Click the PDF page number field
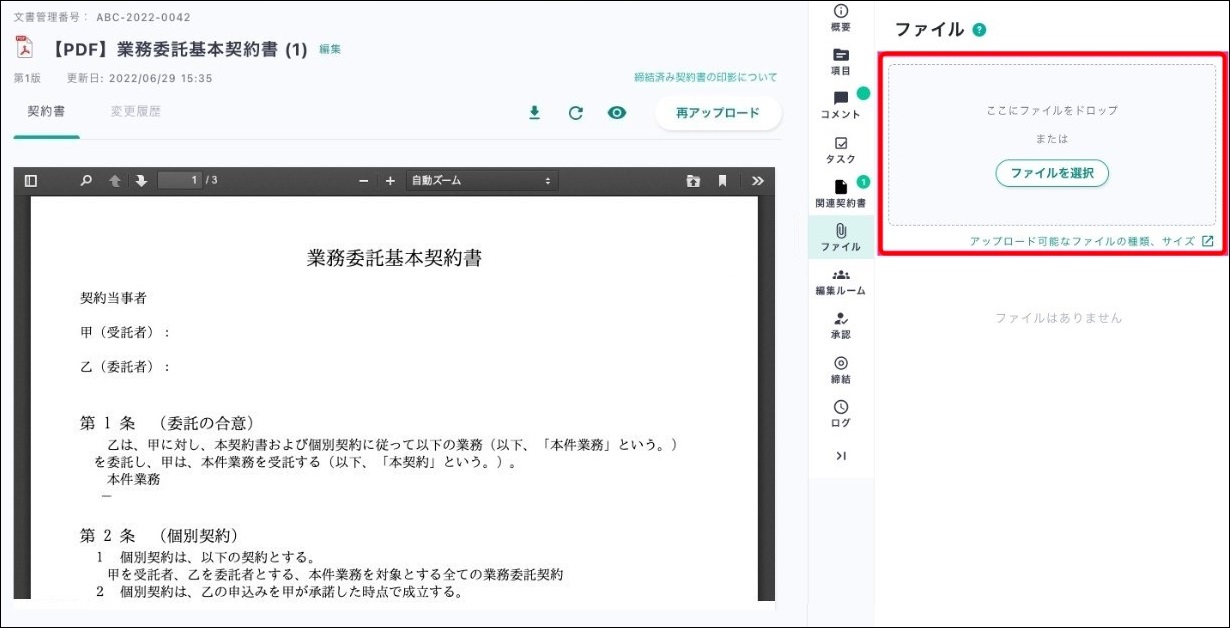The width and height of the screenshot is (1230, 628). pos(180,181)
